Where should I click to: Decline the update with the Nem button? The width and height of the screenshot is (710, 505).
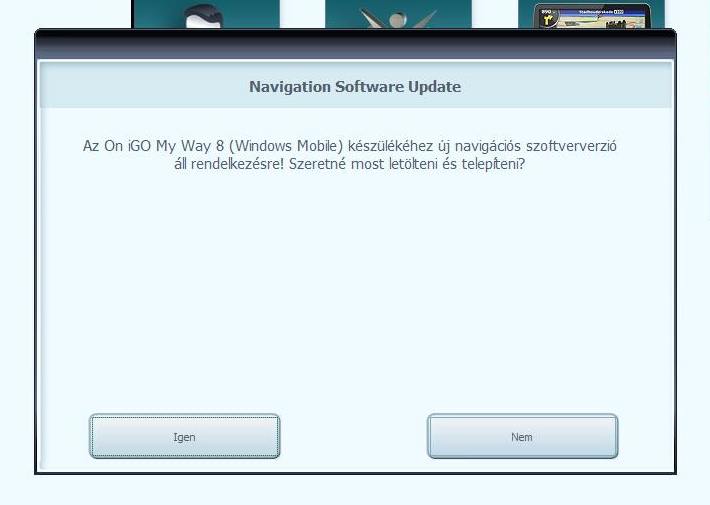(522, 436)
